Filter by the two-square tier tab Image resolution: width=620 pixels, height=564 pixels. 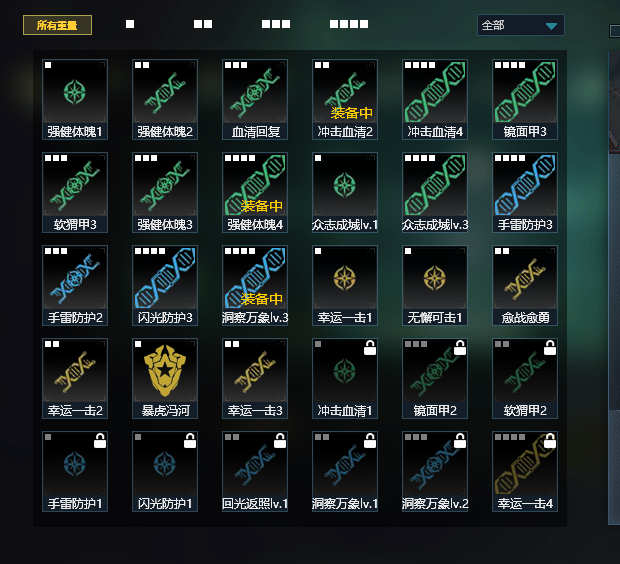point(203,25)
